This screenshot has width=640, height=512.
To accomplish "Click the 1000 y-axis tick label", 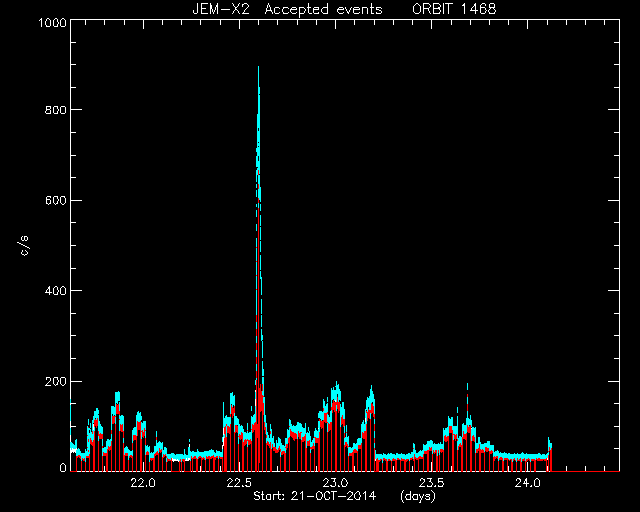I will pyautogui.click(x=52, y=22).
